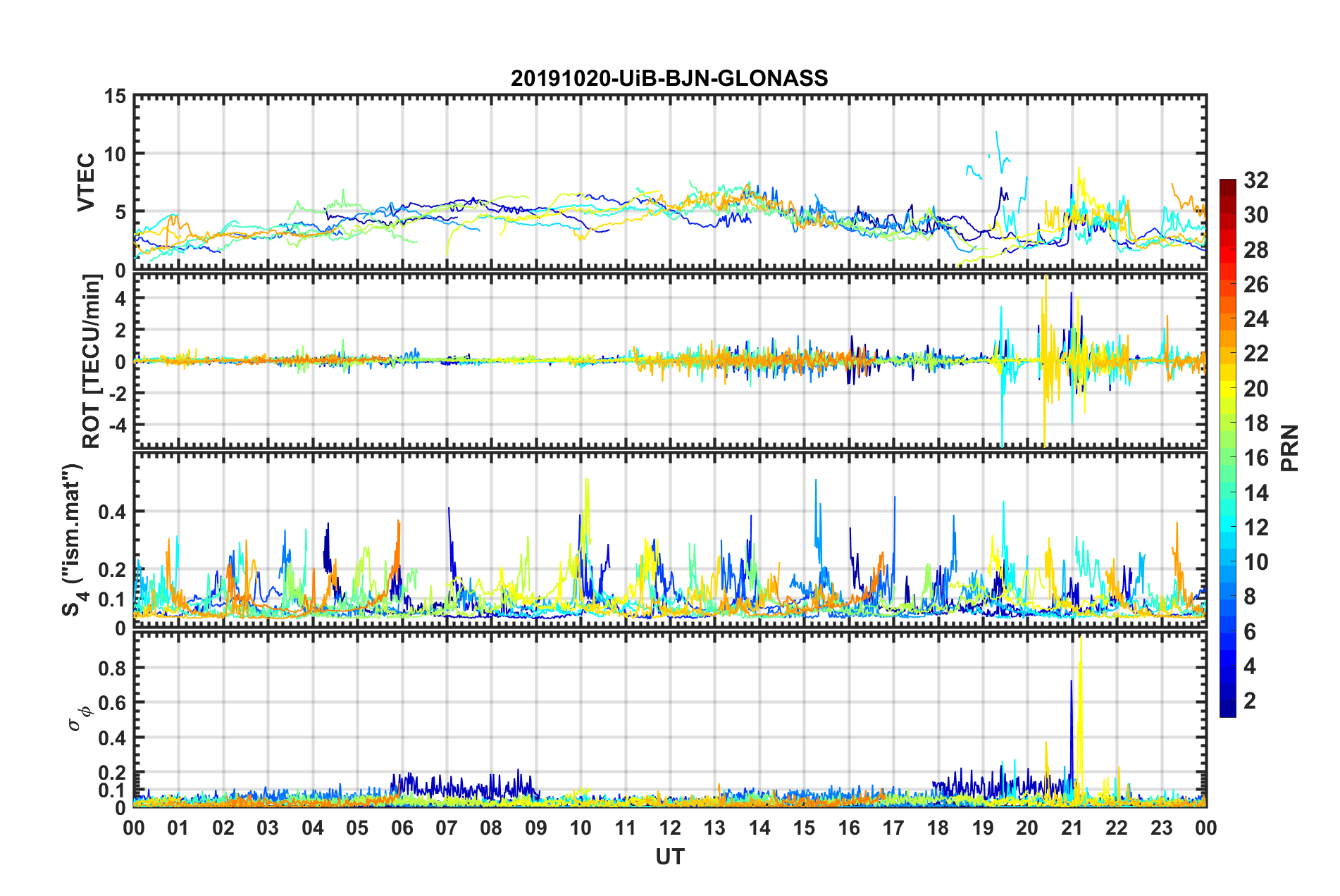The image size is (1340, 896).
Task: Click x-axis tick label 12
Action: (x=670, y=828)
